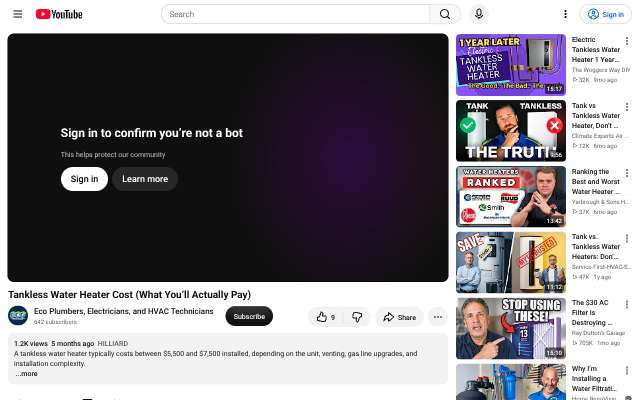The width and height of the screenshot is (640, 400).
Task: Open settings three-dot menu in header
Action: coord(565,14)
